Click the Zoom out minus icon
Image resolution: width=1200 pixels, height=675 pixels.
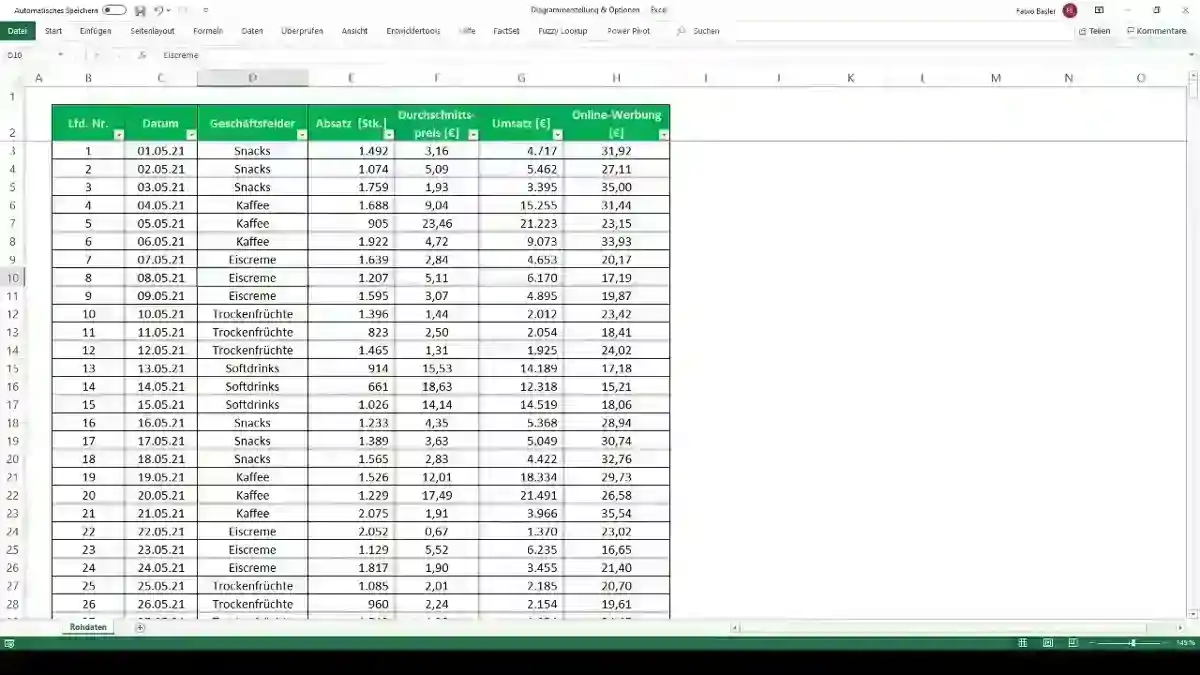(x=1091, y=642)
